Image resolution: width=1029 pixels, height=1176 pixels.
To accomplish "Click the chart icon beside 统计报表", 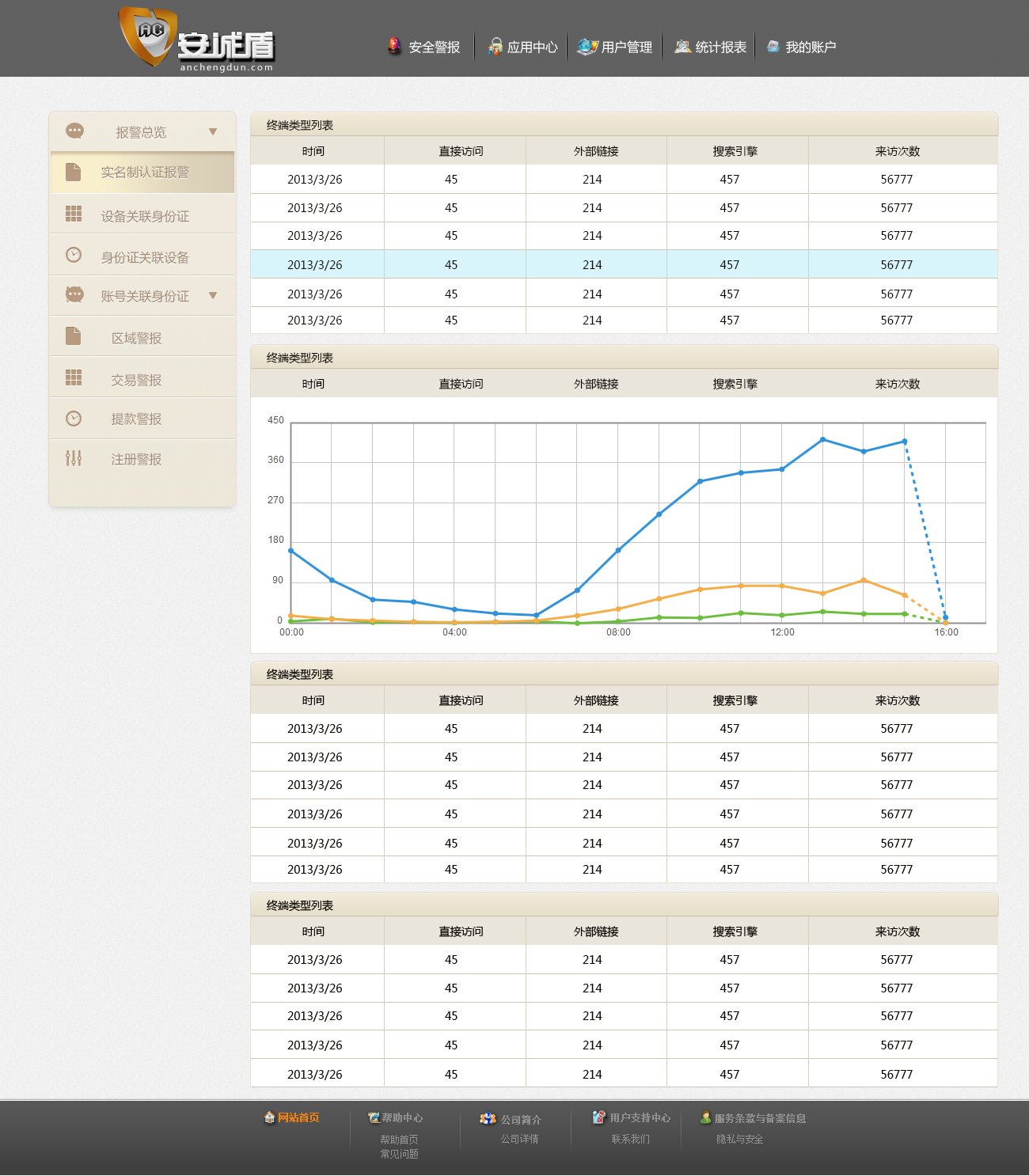I will pos(682,47).
